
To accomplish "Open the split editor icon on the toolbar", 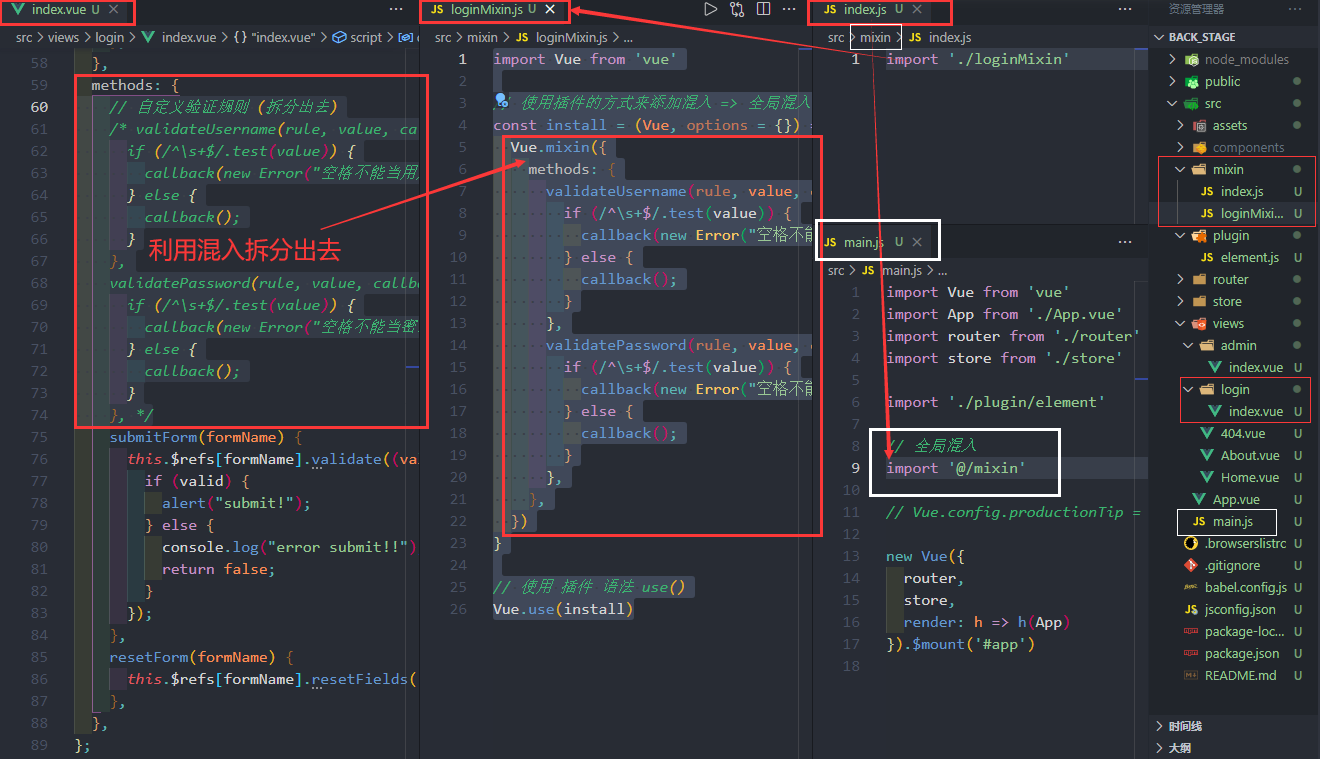I will [764, 10].
